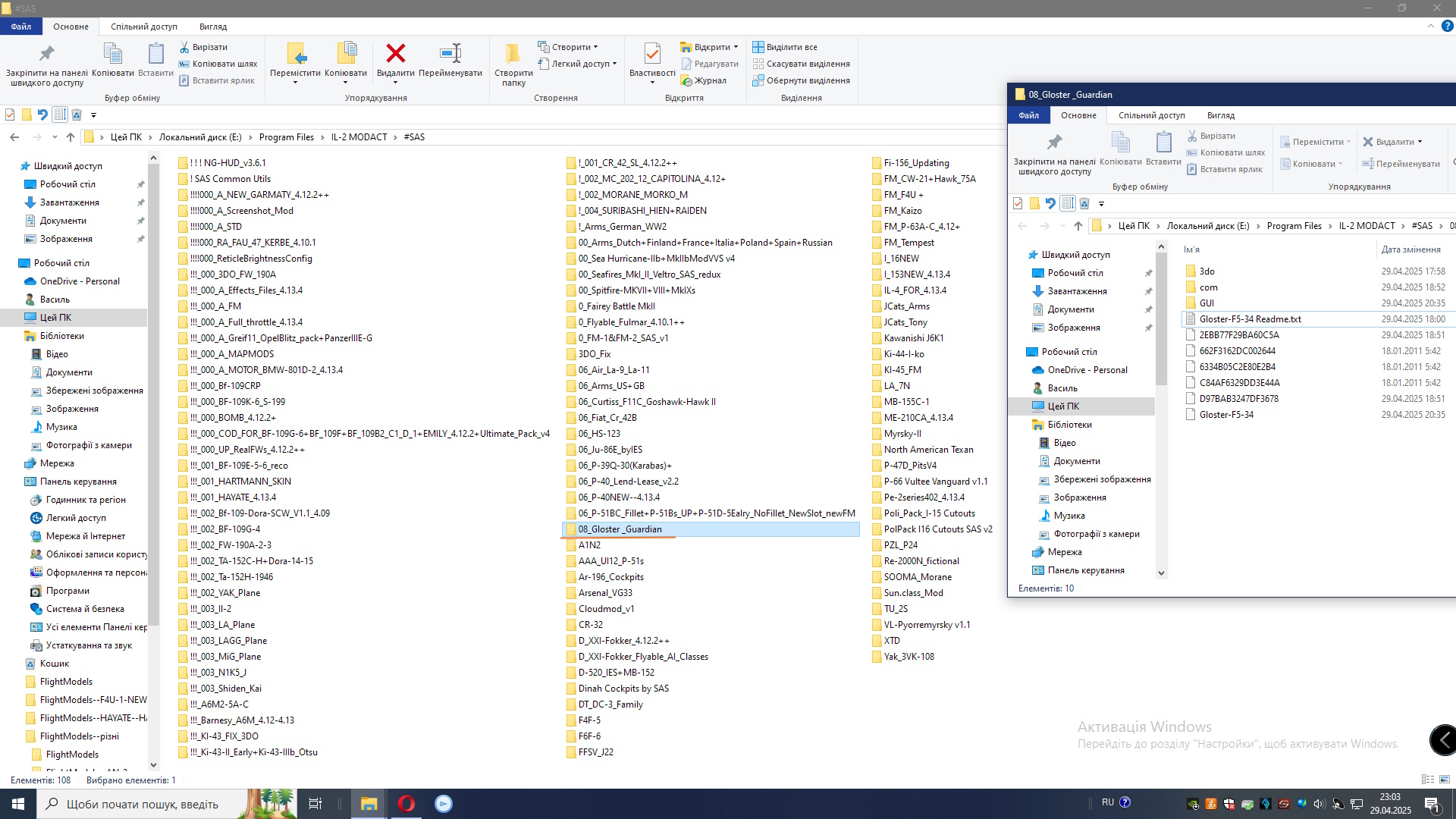The image size is (1456, 819).
Task: Click the Create new folder icon
Action: 513,54
